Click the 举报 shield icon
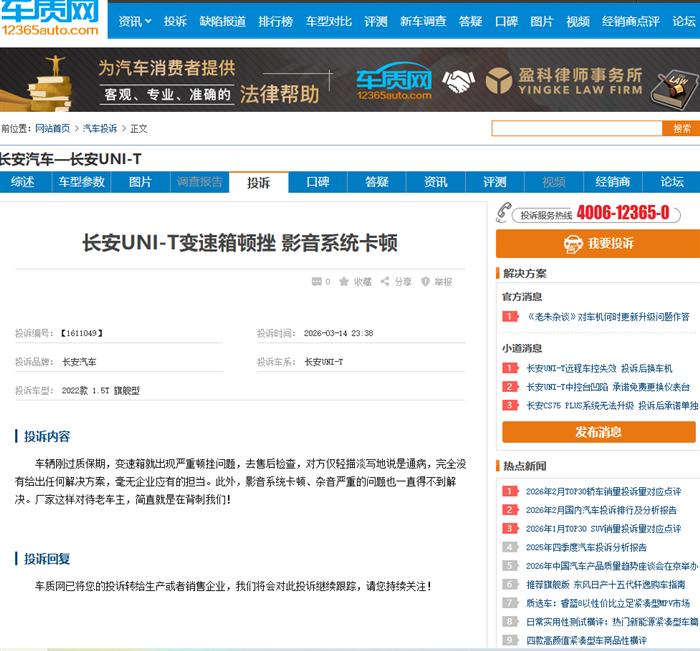This screenshot has height=651, width=700. click(425, 282)
